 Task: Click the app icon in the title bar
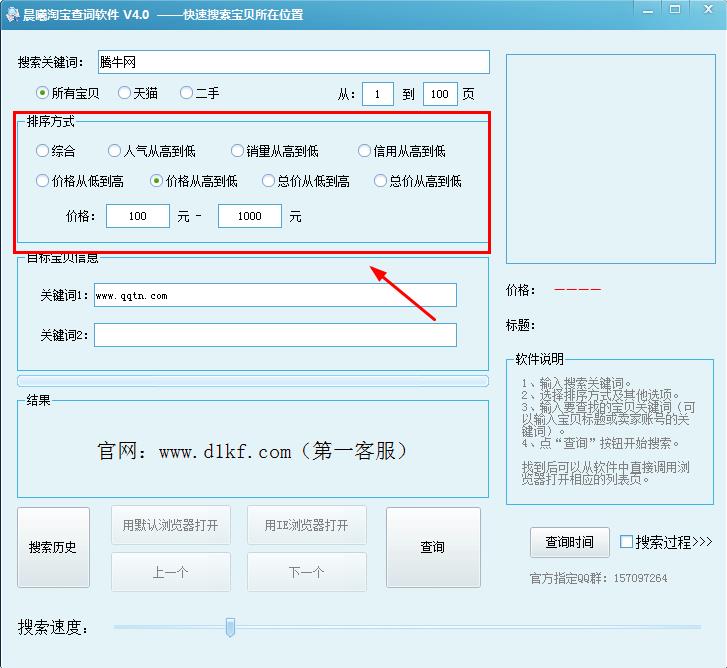click(x=14, y=14)
